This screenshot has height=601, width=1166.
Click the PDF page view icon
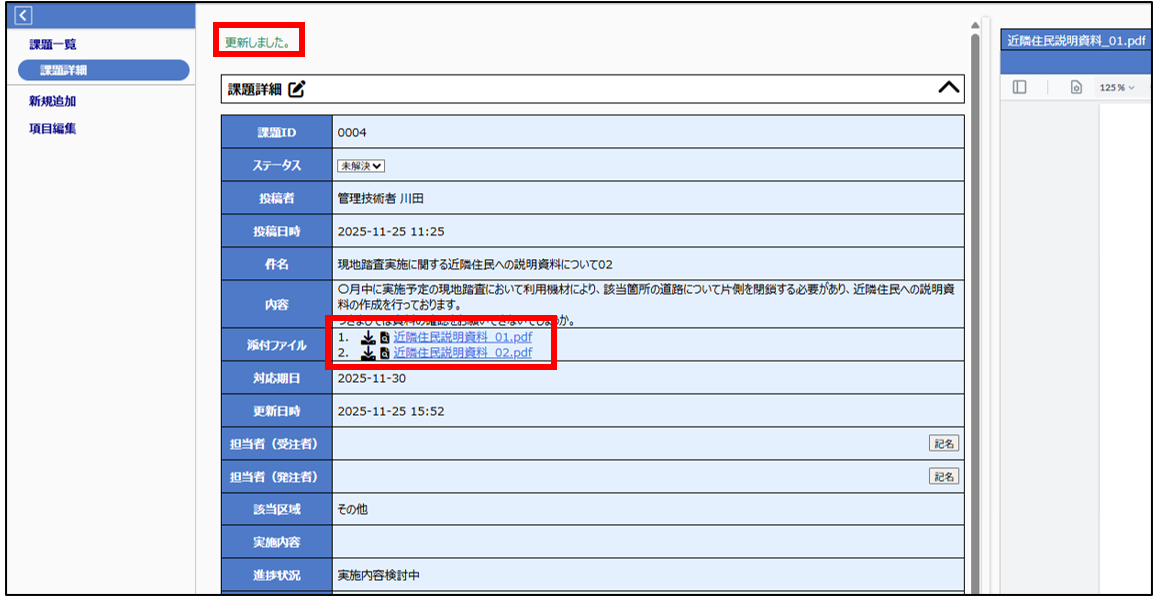[x=1076, y=88]
